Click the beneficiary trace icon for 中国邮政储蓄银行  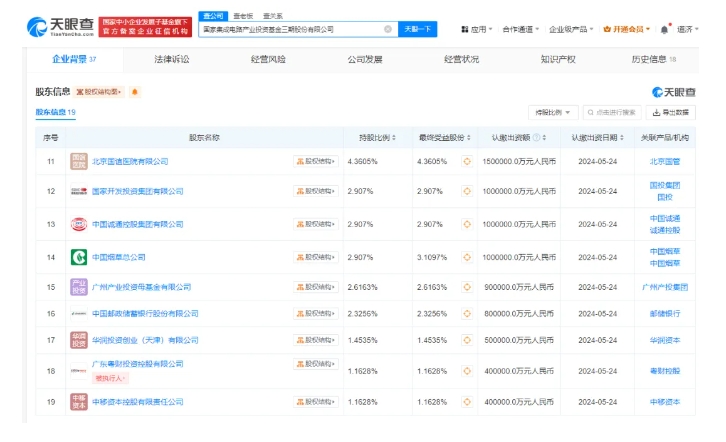point(467,313)
